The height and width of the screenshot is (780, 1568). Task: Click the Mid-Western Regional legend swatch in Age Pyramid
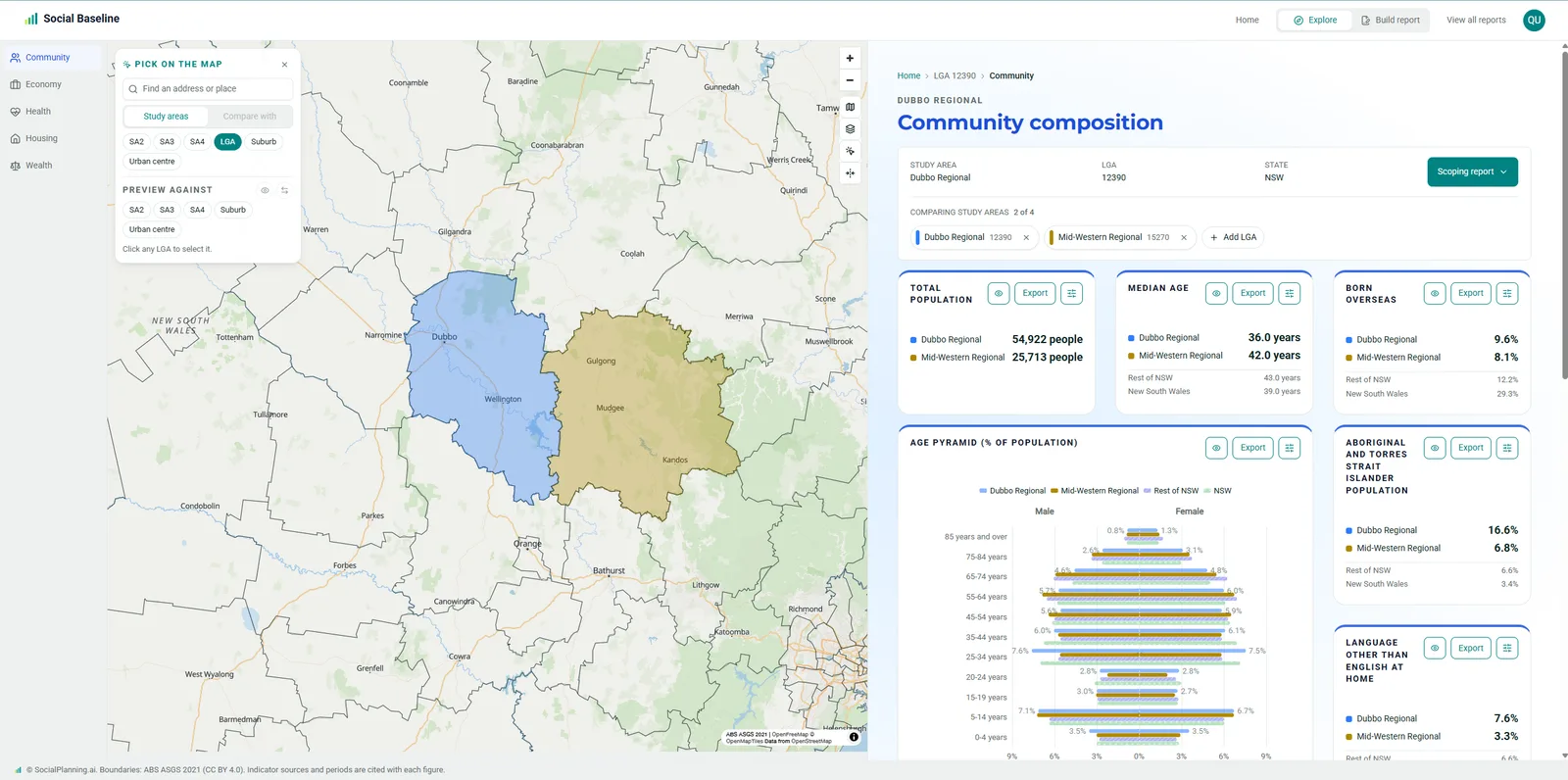(1054, 491)
